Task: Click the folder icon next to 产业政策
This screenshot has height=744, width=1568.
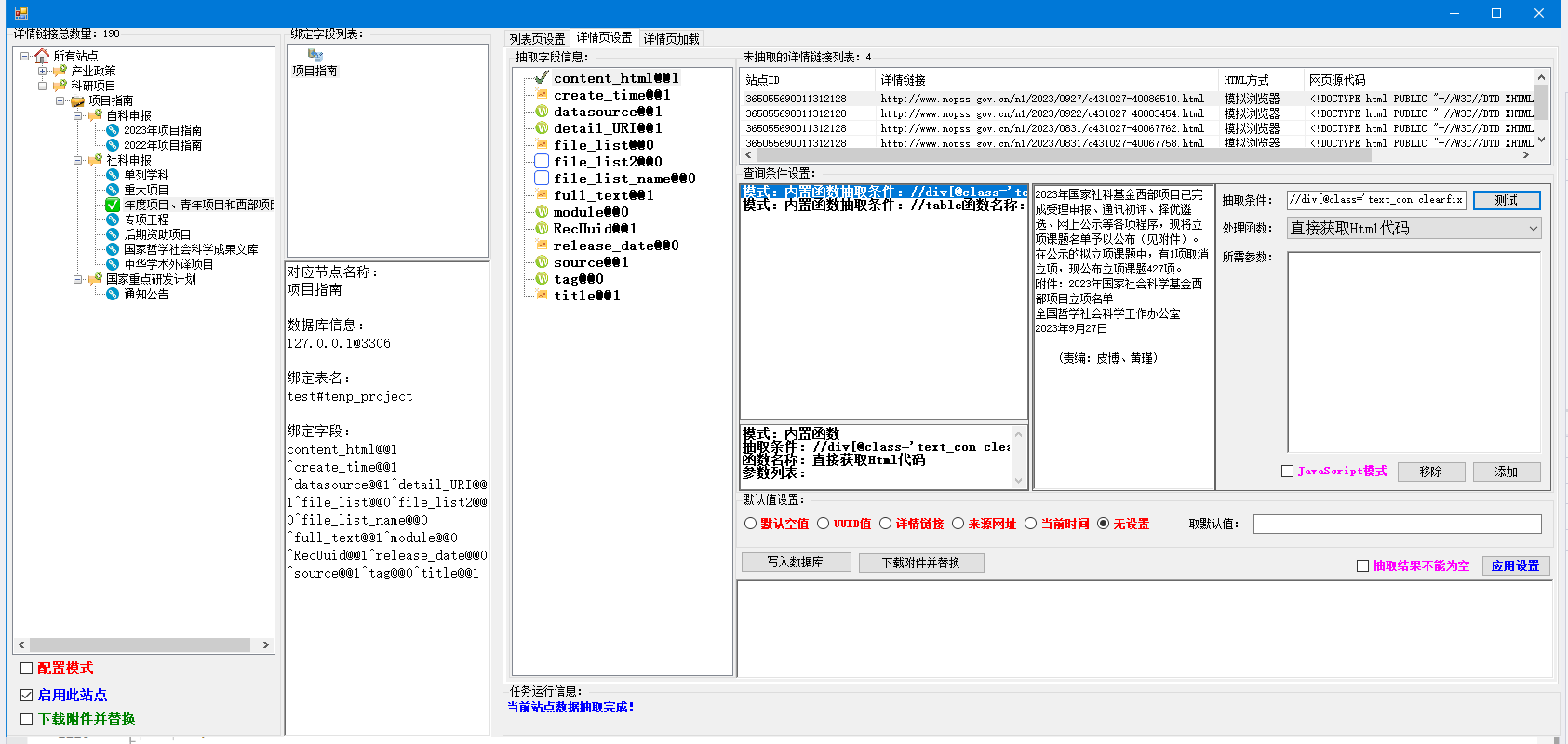Action: (x=60, y=71)
